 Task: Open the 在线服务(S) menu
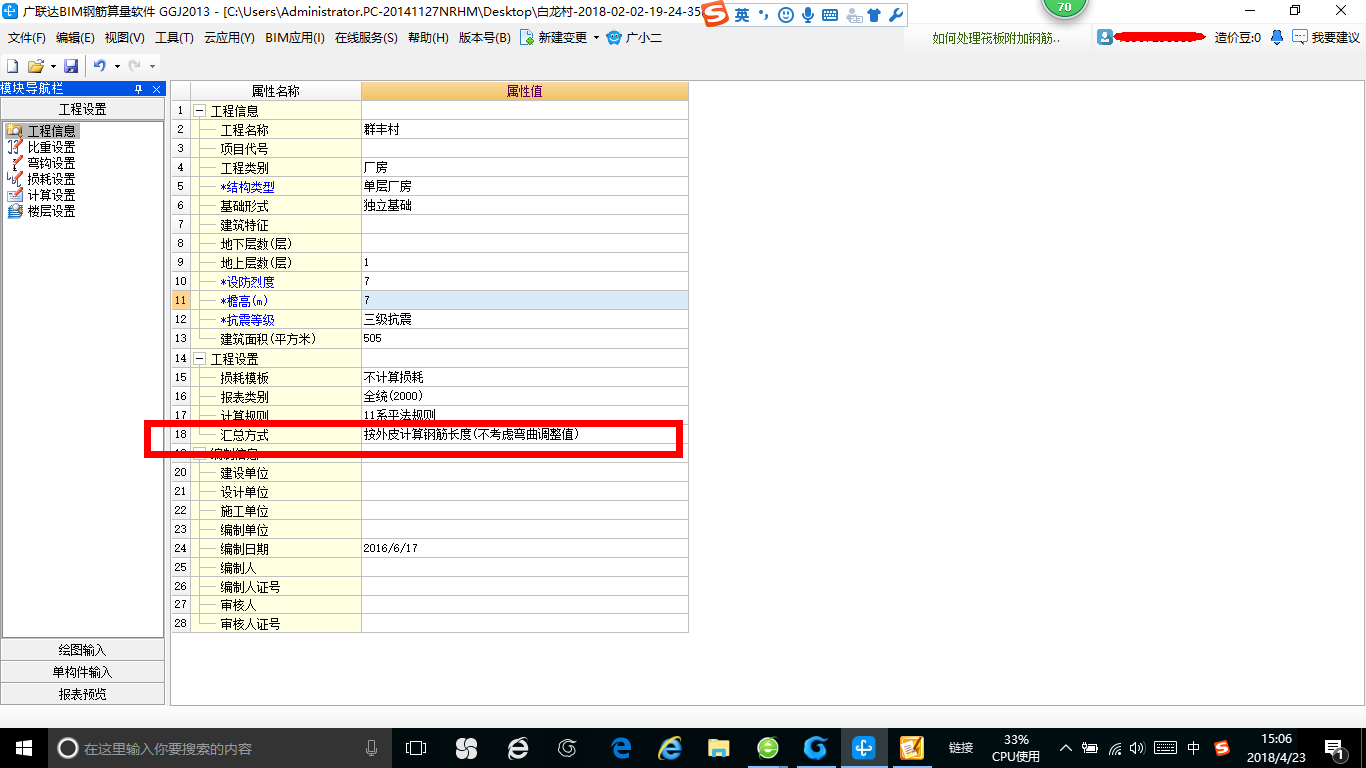[x=366, y=38]
